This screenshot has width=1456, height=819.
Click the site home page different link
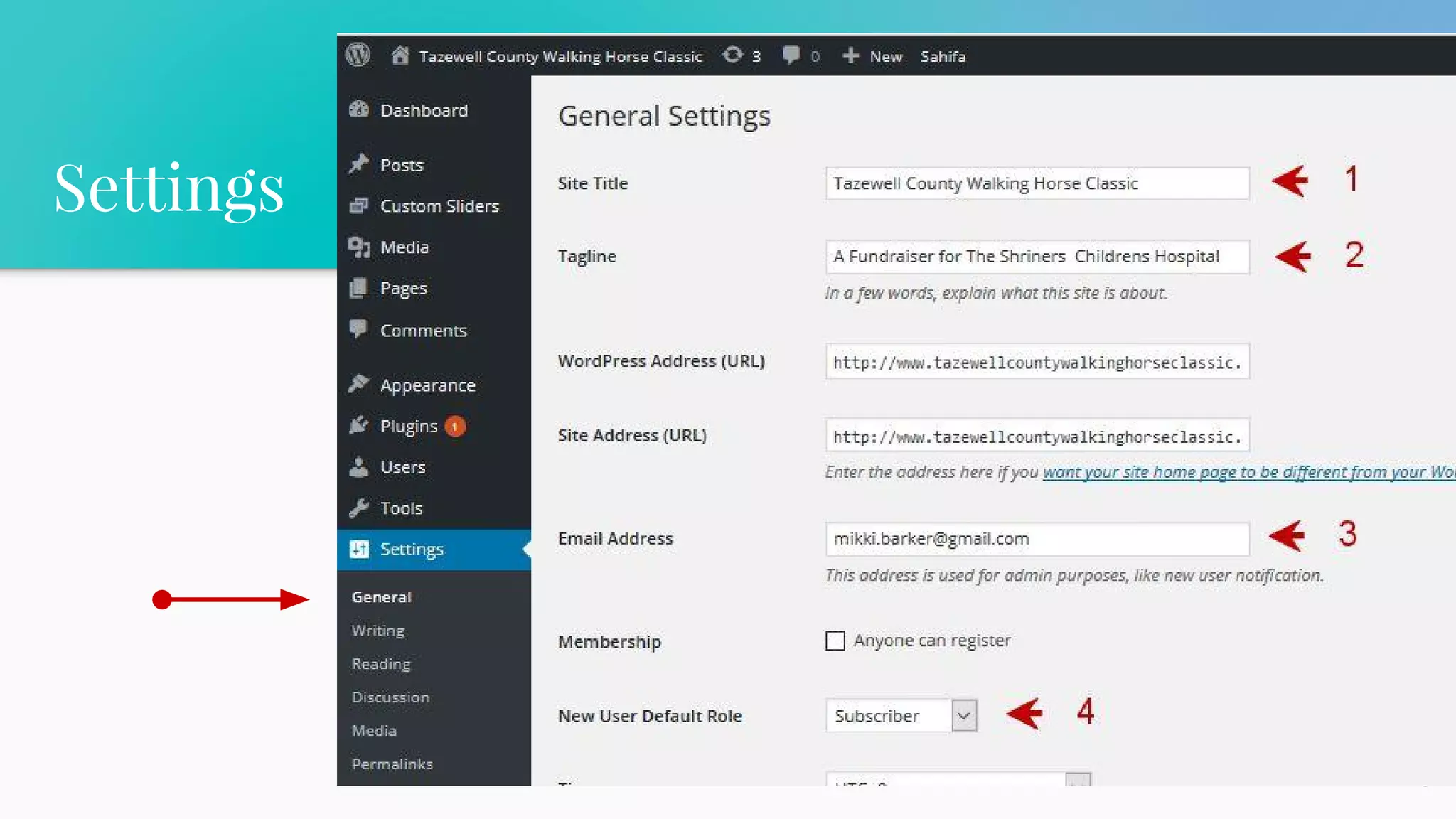[1248, 472]
